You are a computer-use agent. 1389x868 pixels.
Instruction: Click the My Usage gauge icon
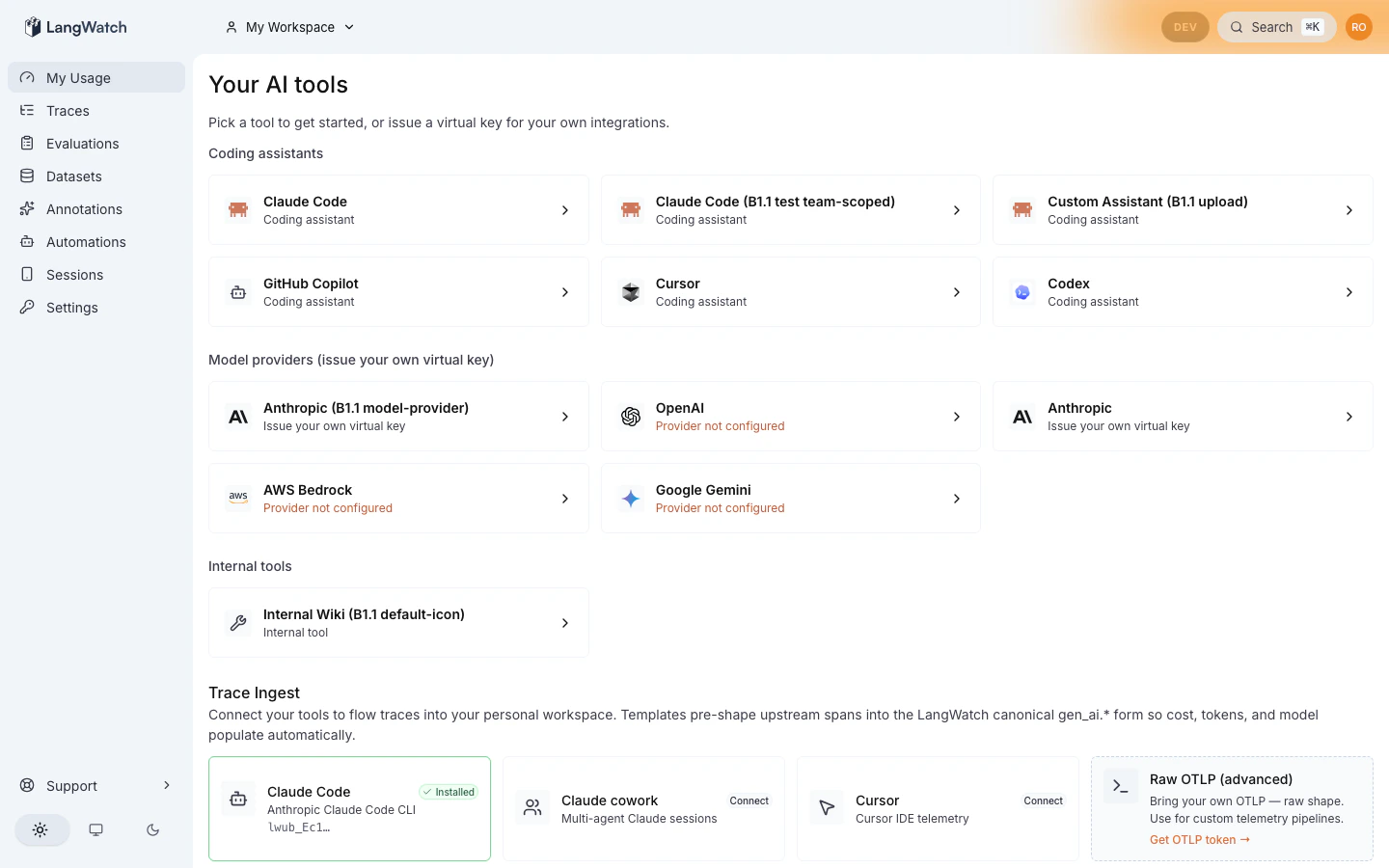[27, 78]
